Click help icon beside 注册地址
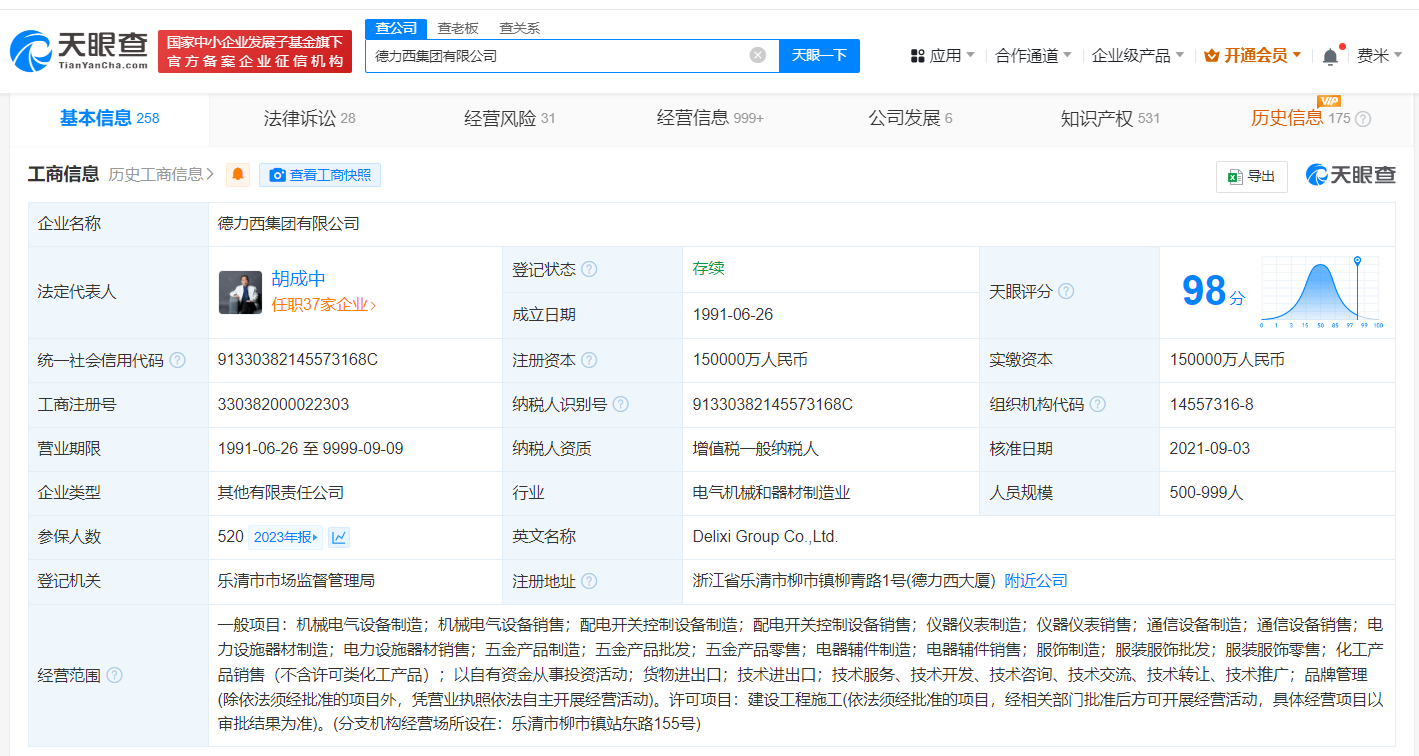 (x=589, y=581)
